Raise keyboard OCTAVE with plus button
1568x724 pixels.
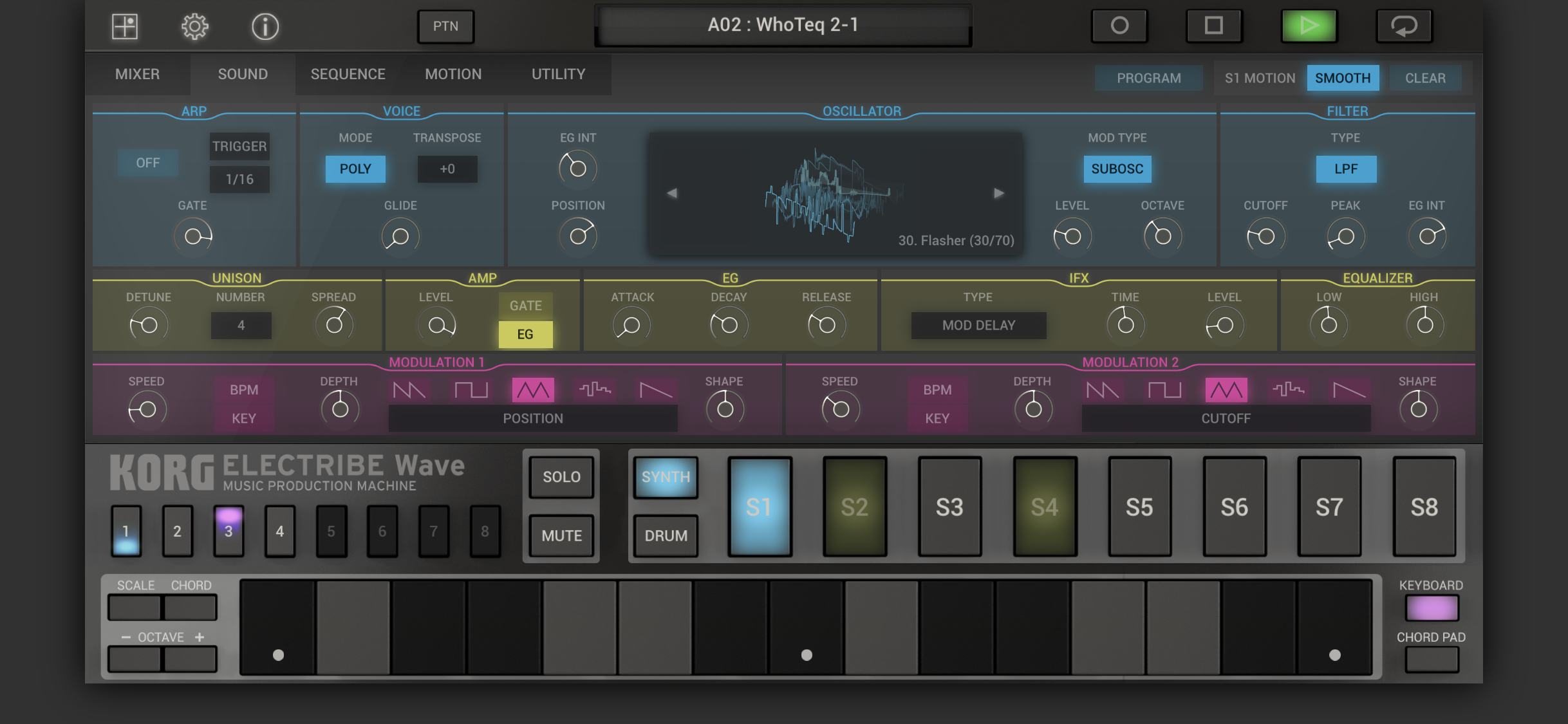click(x=190, y=660)
